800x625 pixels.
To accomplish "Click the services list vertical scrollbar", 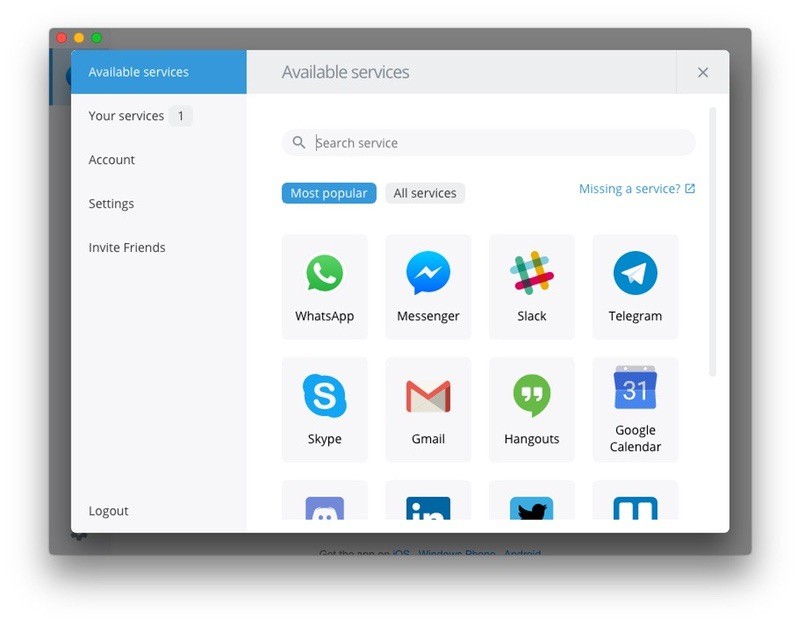I will click(713, 241).
